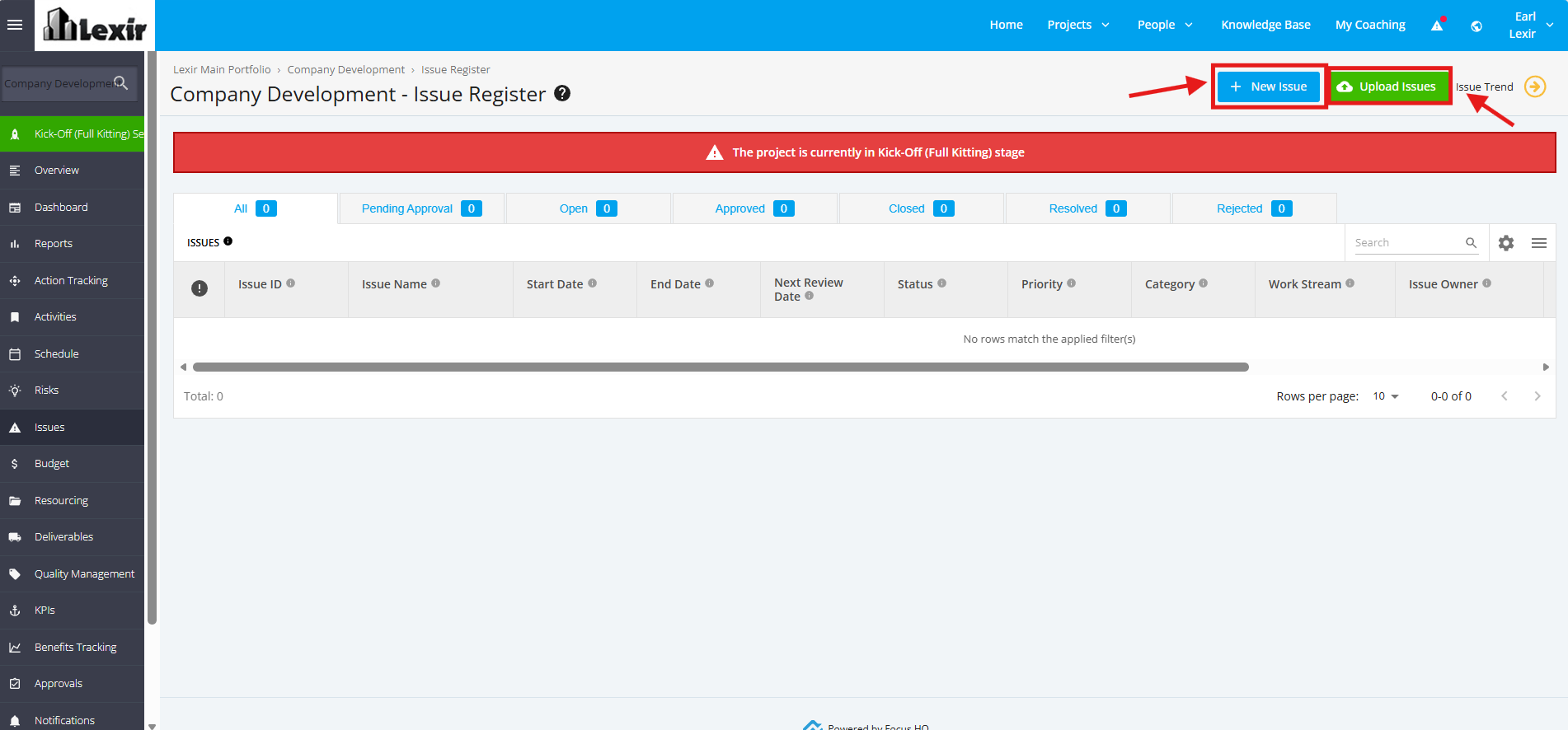Click the info icon beside Issue ID column
Viewport: 1568px width, 730px height.
point(291,283)
